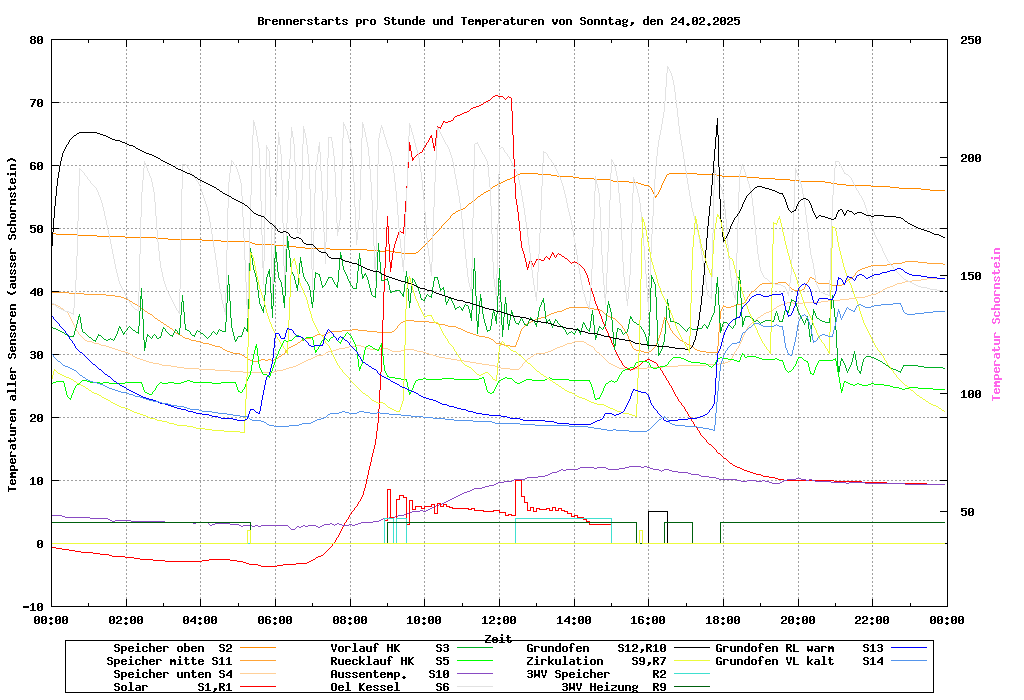The width and height of the screenshot is (1024, 700).
Task: Click the Vorlauf HK S3 legend entry
Action: tap(390, 648)
